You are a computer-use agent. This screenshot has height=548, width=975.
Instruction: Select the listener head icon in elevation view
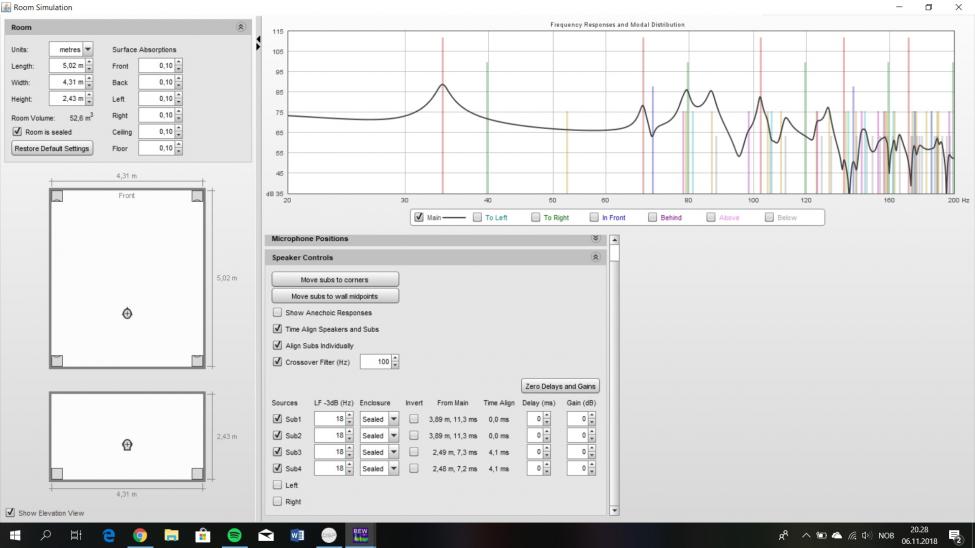coord(127,444)
